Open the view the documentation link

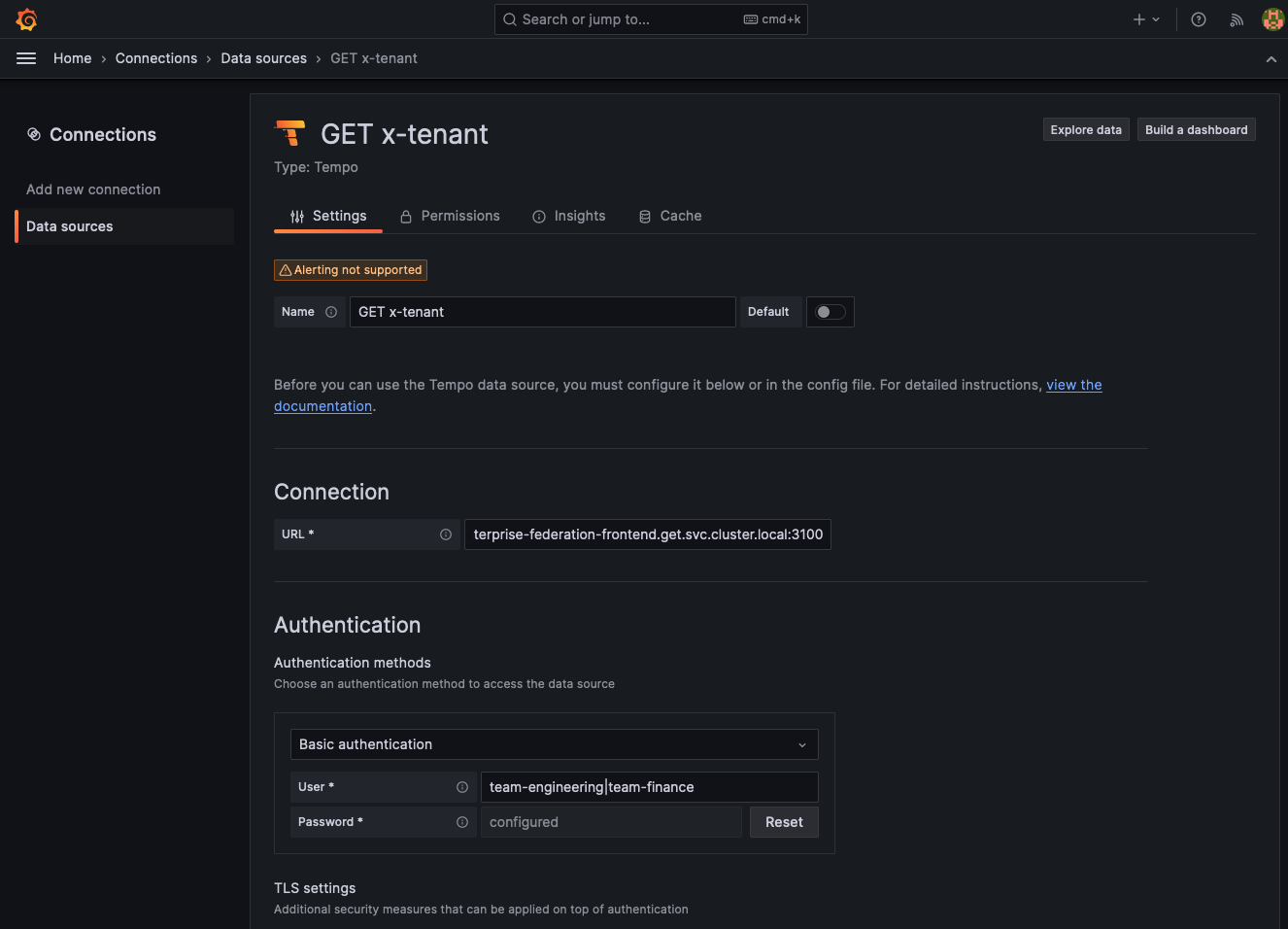click(1073, 385)
